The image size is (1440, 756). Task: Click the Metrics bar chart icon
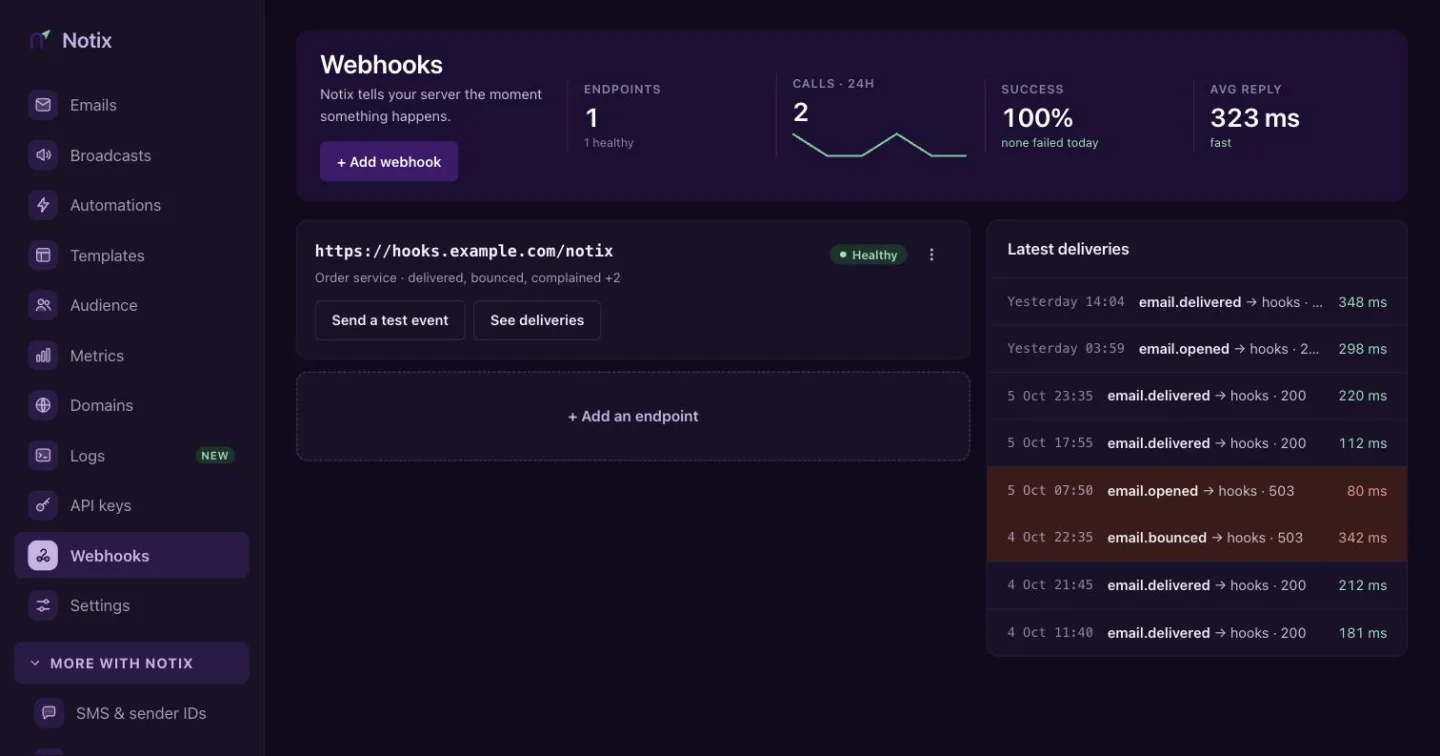click(x=43, y=355)
